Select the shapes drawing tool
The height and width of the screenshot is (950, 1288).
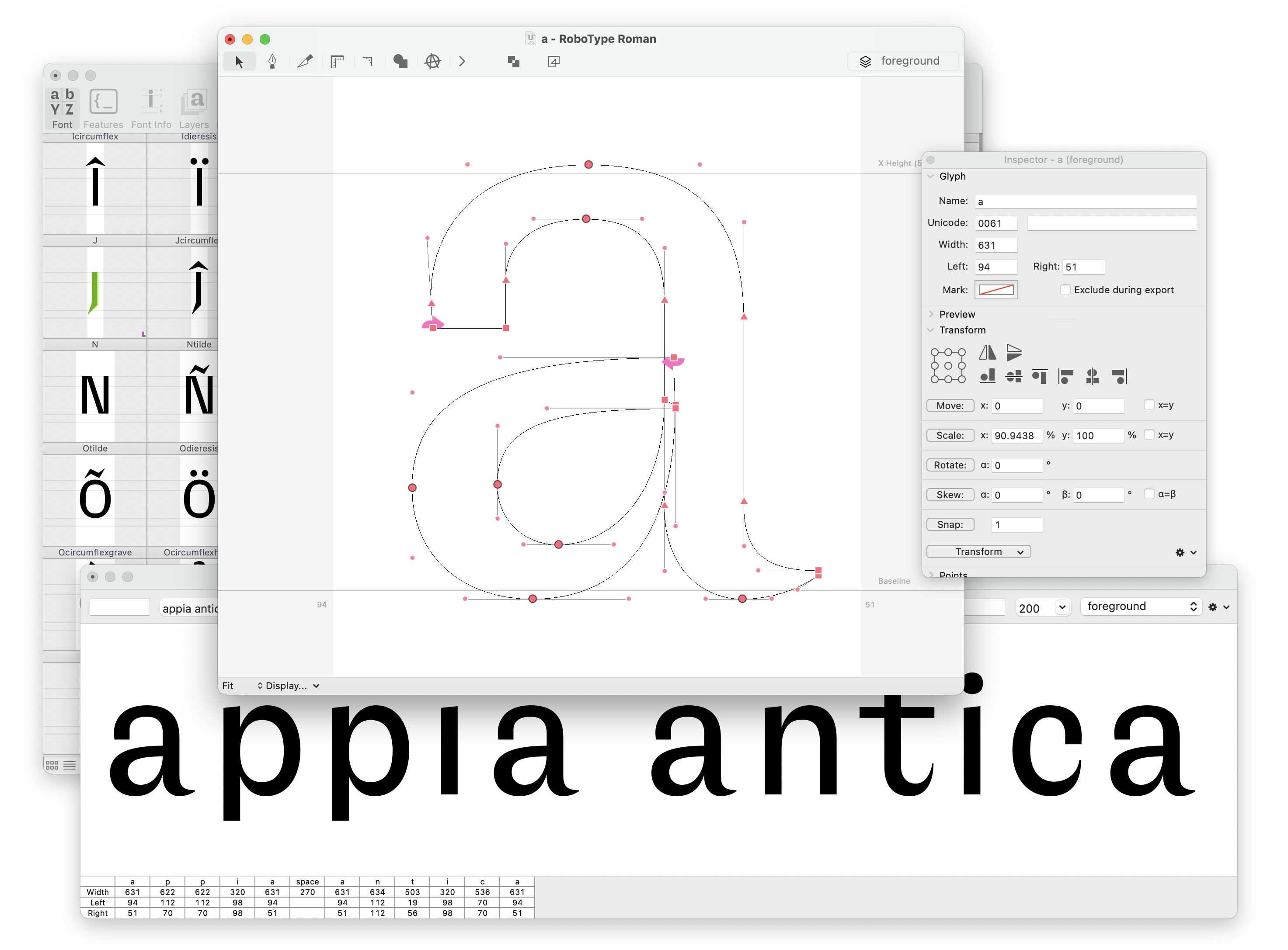400,62
